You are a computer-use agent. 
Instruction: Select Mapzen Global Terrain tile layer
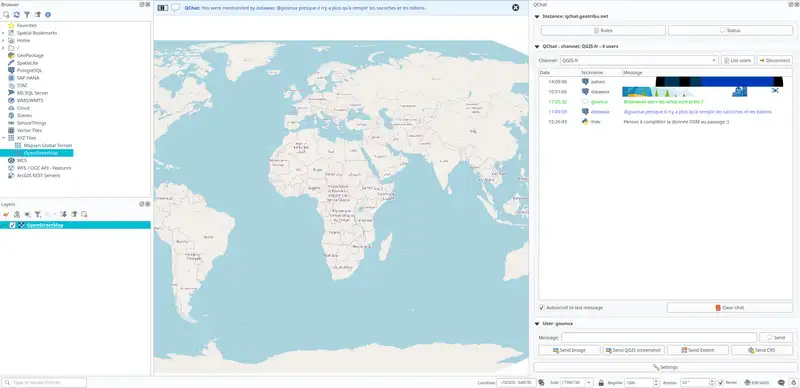coord(47,146)
